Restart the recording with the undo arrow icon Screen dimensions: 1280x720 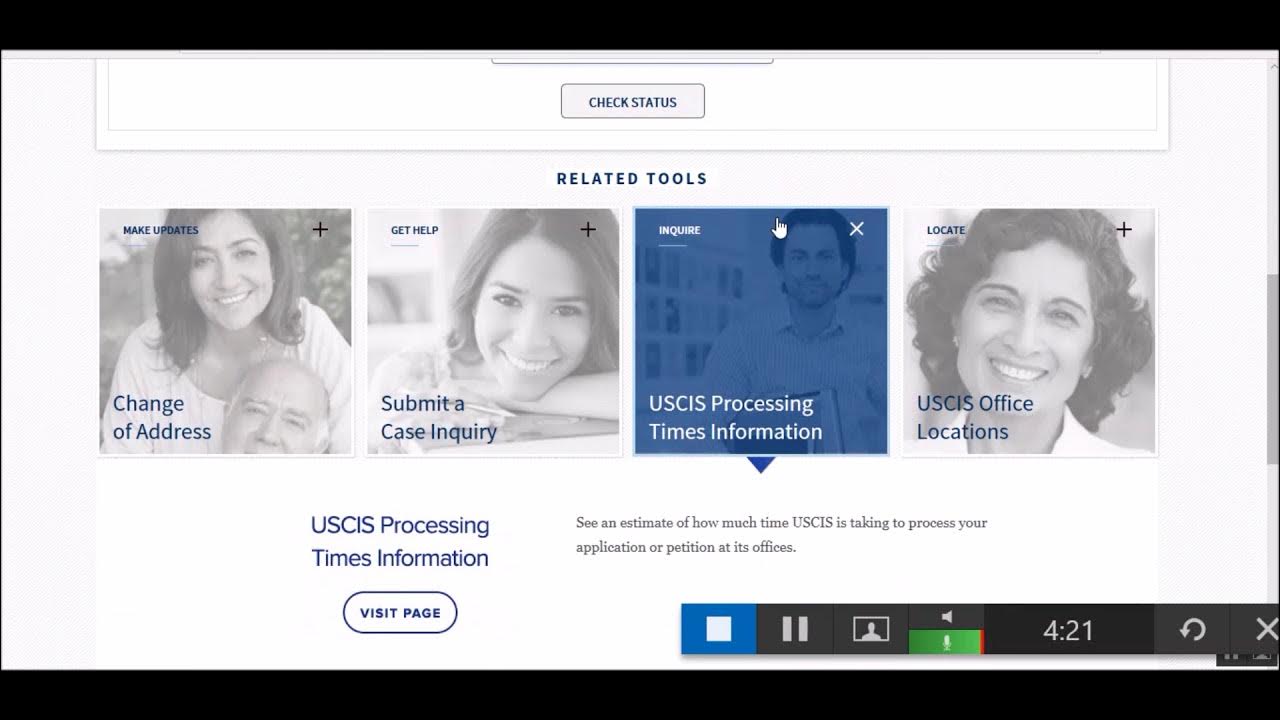click(x=1192, y=629)
